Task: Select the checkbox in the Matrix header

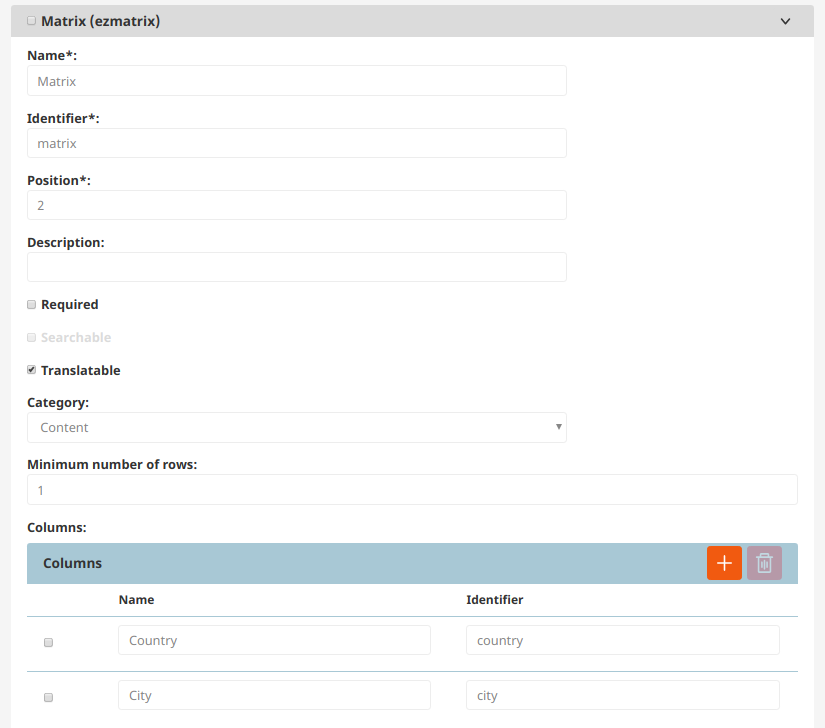Action: (30, 20)
